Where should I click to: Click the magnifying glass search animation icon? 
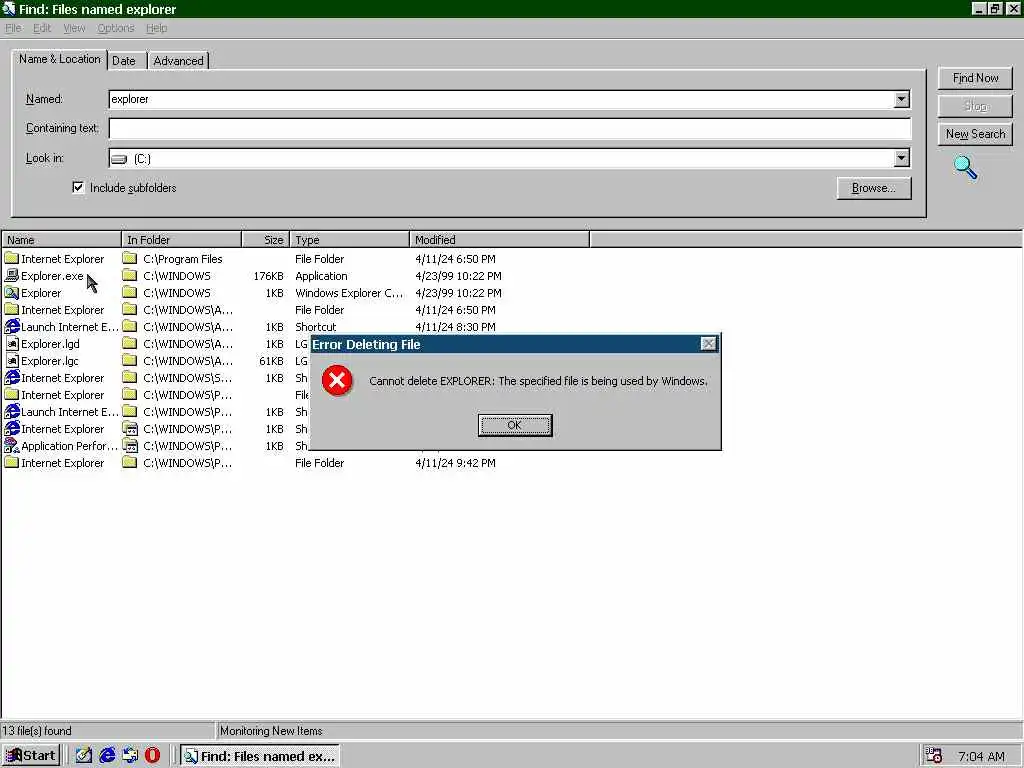[x=965, y=167]
